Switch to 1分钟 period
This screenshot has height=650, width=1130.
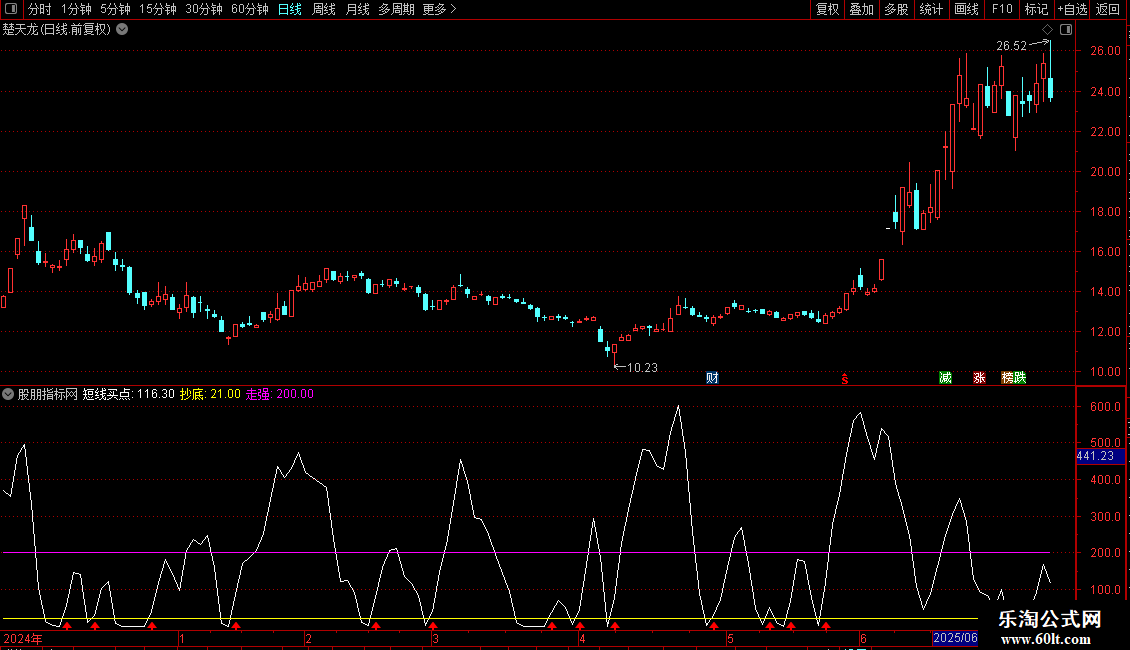(76, 9)
